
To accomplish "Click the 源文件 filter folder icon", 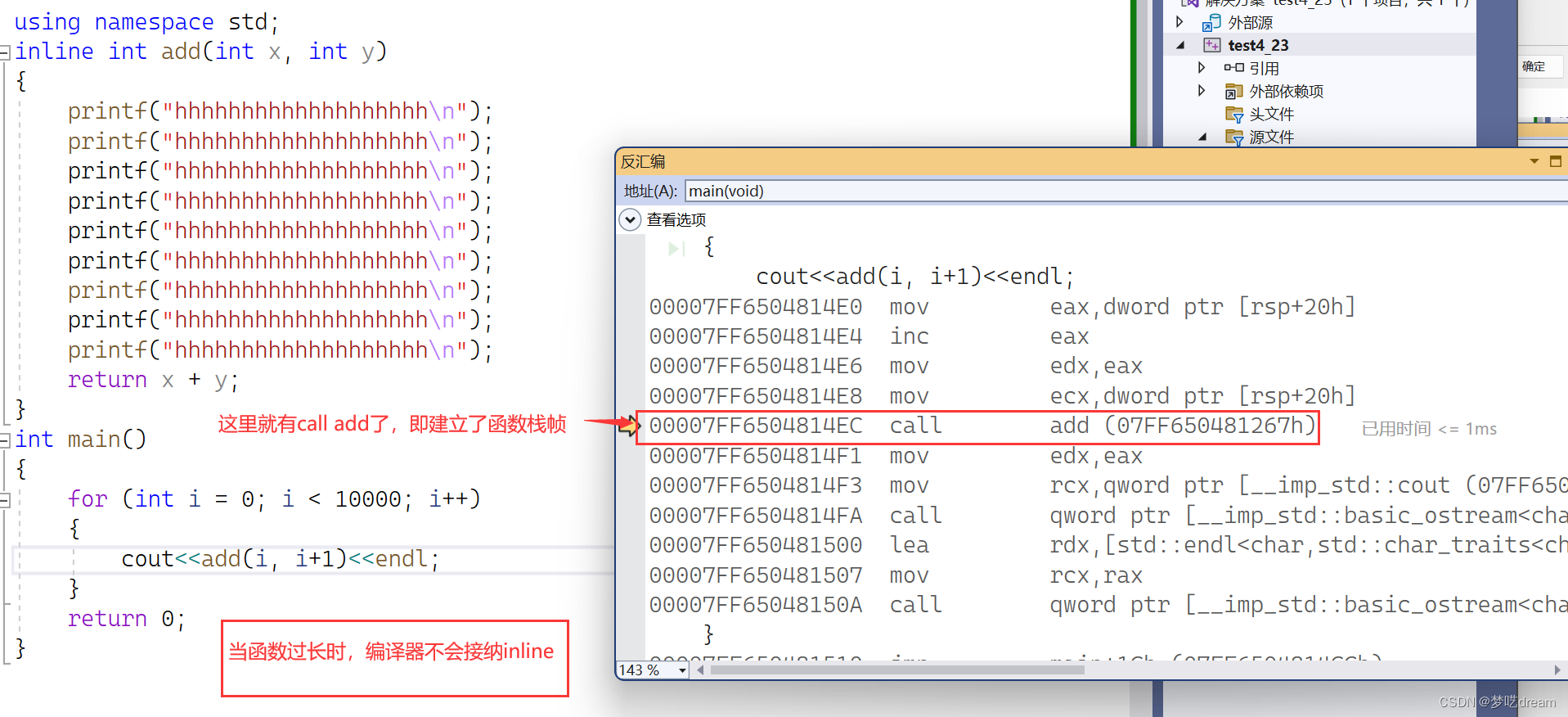I will click(x=1234, y=137).
